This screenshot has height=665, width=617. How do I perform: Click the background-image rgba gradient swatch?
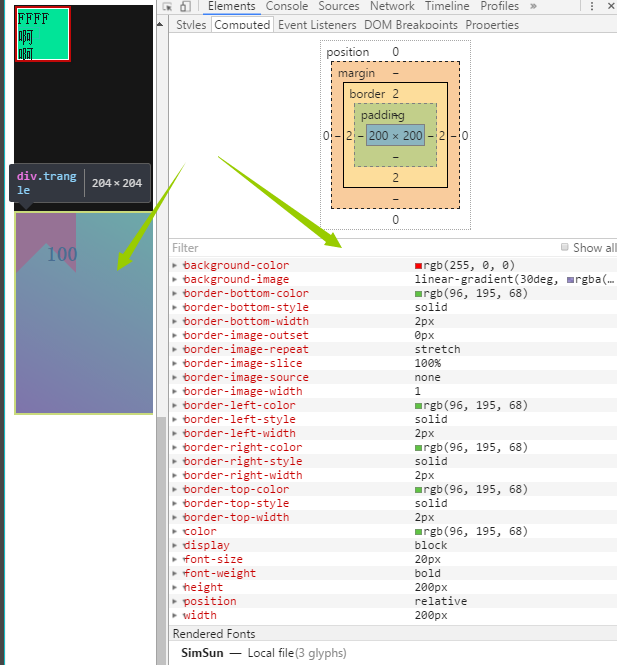[x=570, y=280]
